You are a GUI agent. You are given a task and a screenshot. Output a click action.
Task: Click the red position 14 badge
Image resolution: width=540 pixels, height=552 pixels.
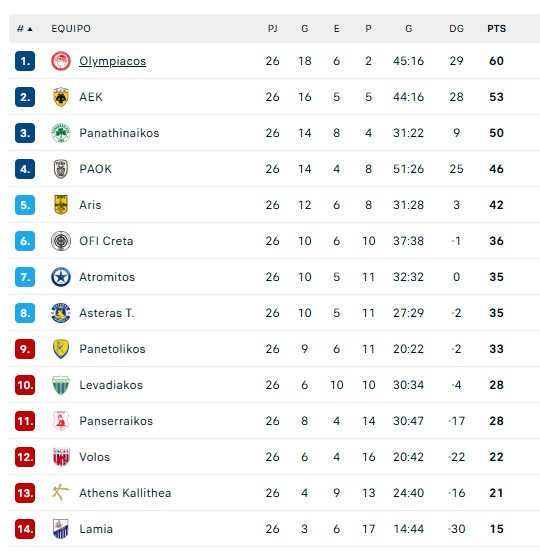tap(25, 529)
